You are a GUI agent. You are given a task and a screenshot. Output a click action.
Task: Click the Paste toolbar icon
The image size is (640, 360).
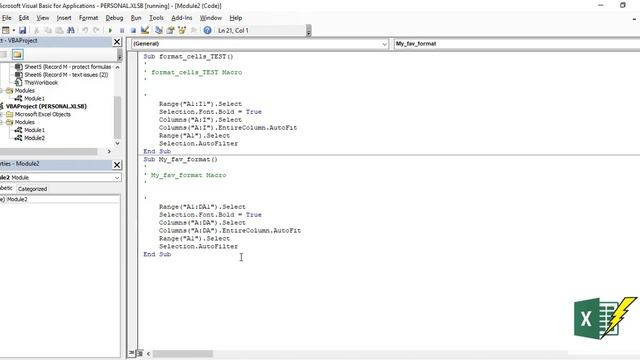(59, 30)
